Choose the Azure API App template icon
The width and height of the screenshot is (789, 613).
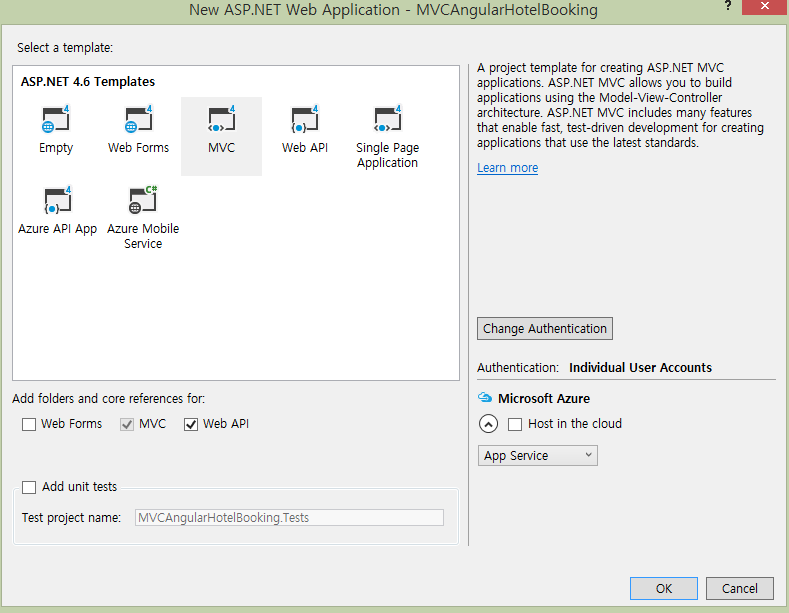pos(57,200)
